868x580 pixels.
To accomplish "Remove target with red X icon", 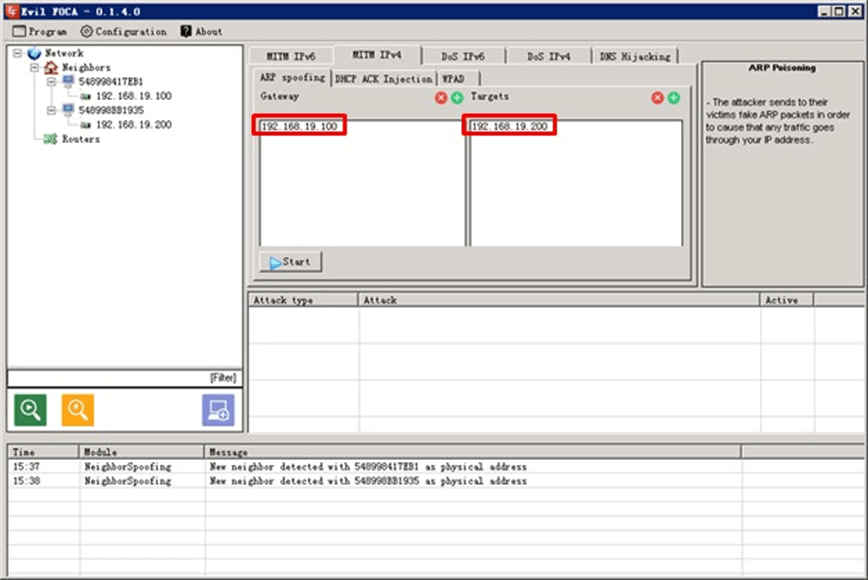I will tap(657, 98).
